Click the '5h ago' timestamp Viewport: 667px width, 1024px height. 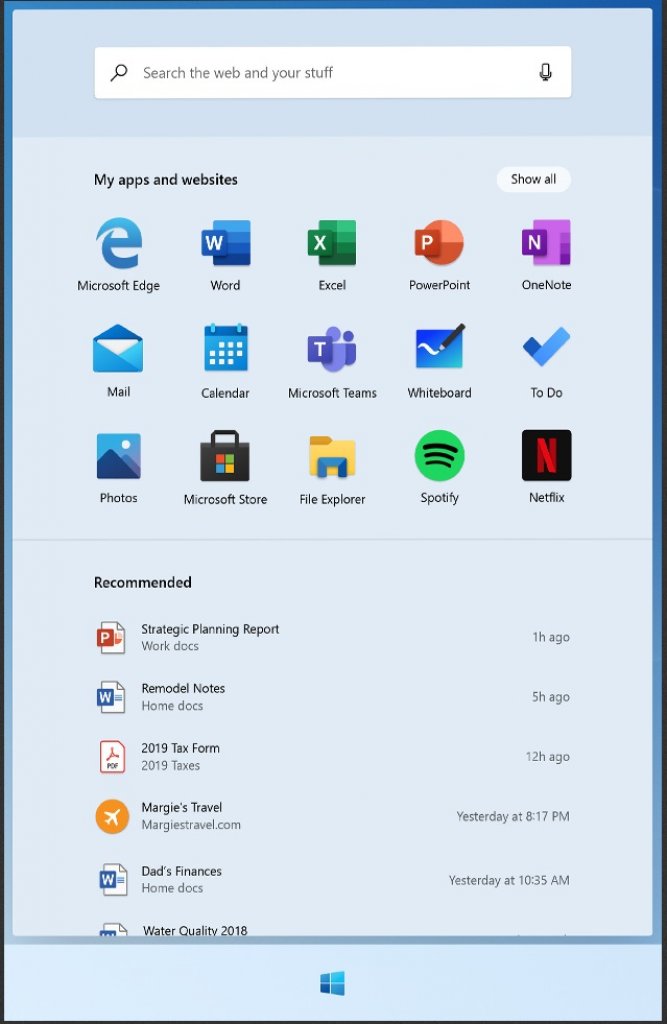pos(551,697)
